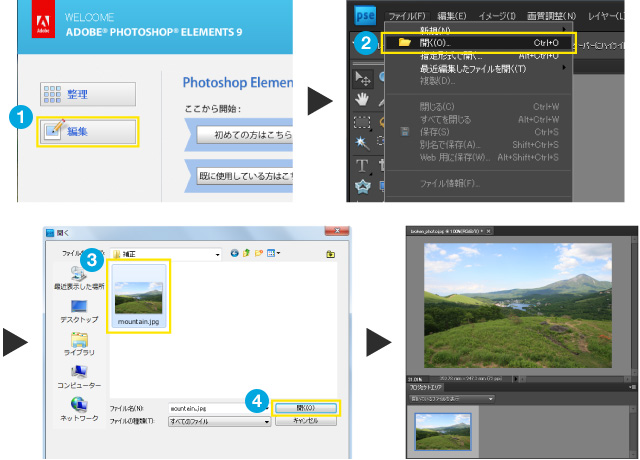Go to デスクトップ in the dialog sidebar
Image resolution: width=640 pixels, height=460 pixels.
click(x=79, y=311)
